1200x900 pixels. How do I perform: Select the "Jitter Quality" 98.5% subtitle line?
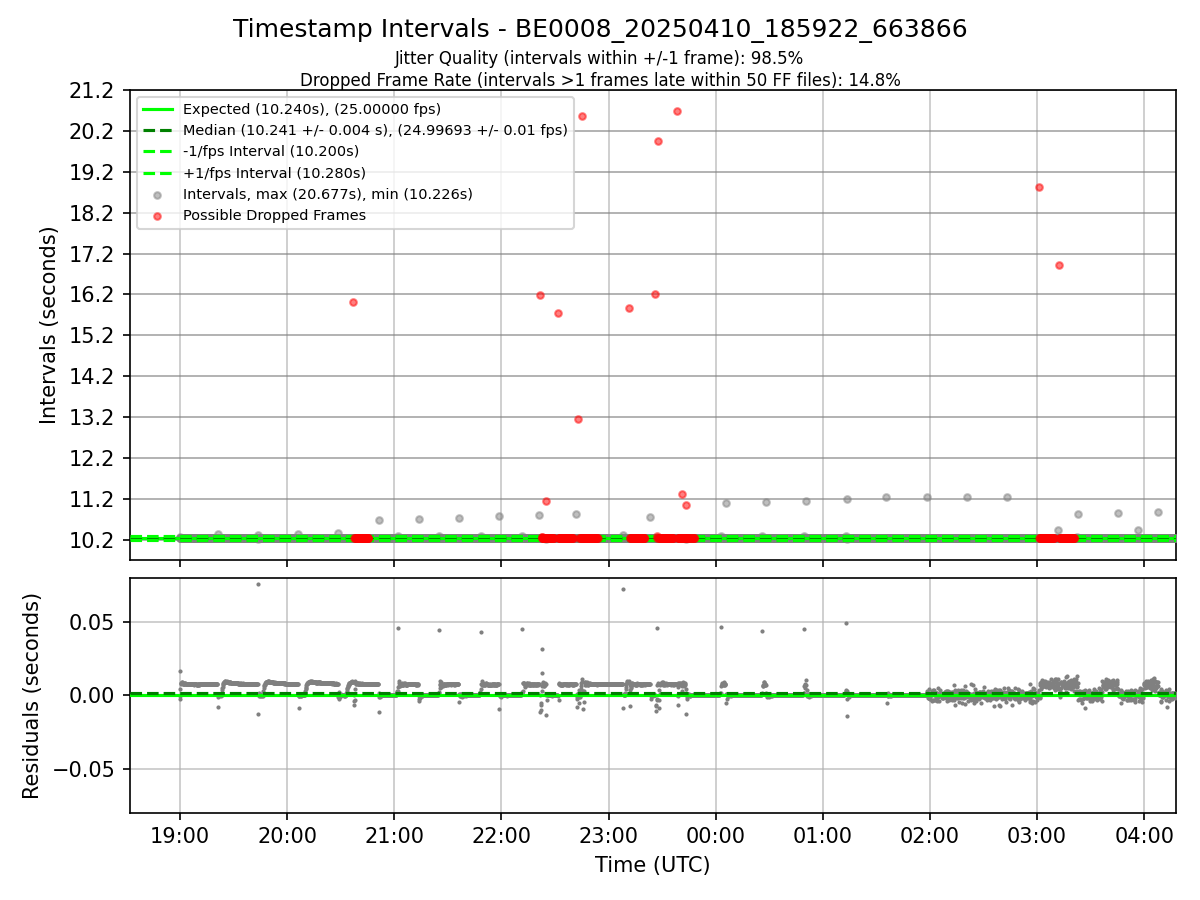coord(600,58)
